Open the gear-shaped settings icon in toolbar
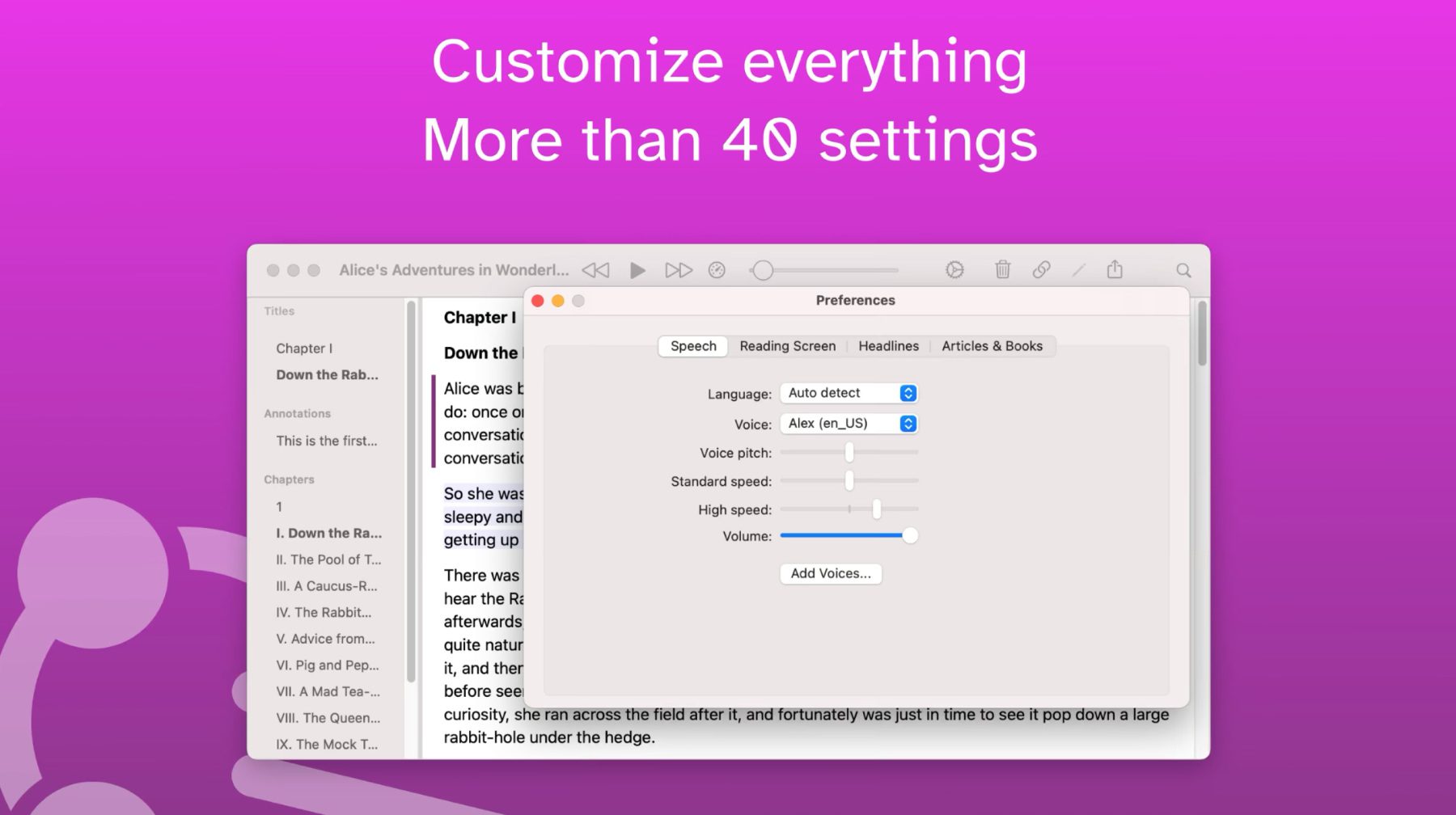Image resolution: width=1456 pixels, height=815 pixels. tap(954, 270)
